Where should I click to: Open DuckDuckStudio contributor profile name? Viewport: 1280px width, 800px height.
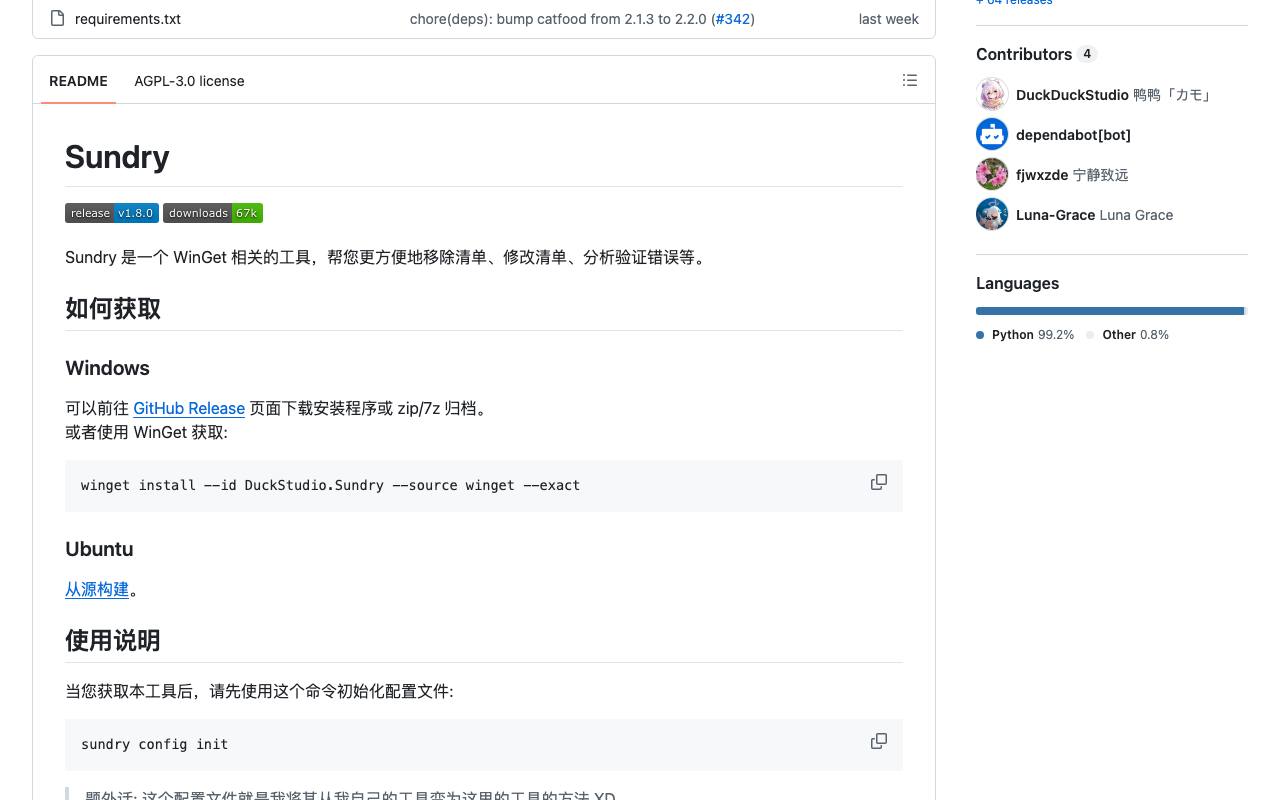pos(1072,95)
